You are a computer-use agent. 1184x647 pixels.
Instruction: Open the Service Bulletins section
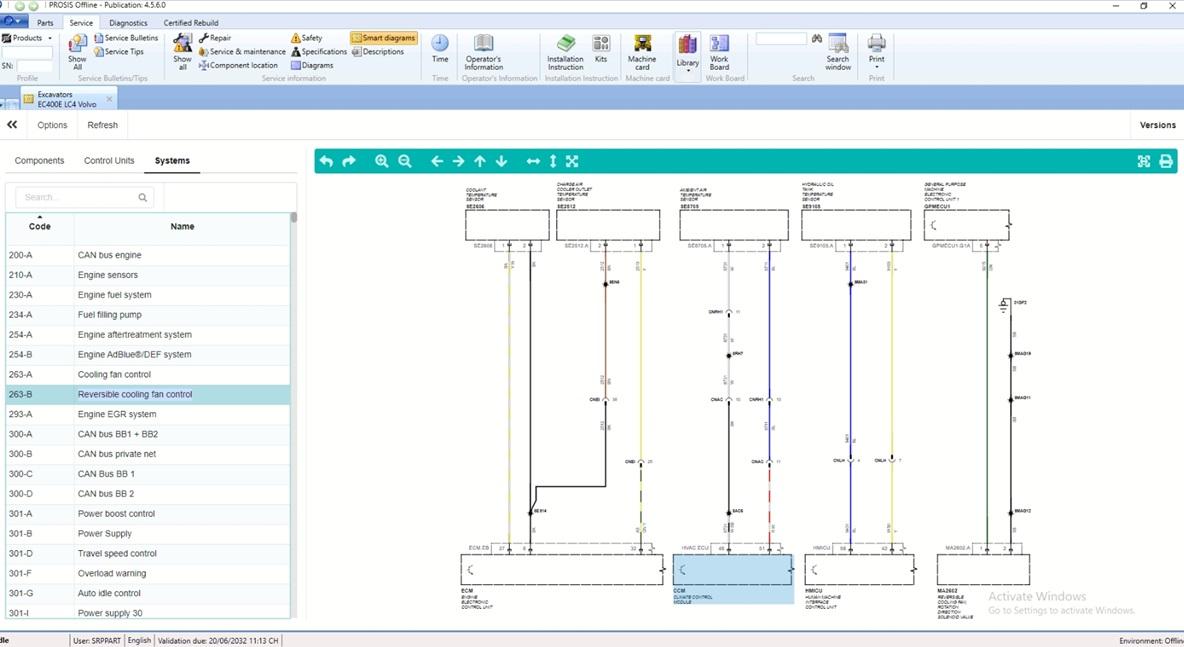[126, 38]
